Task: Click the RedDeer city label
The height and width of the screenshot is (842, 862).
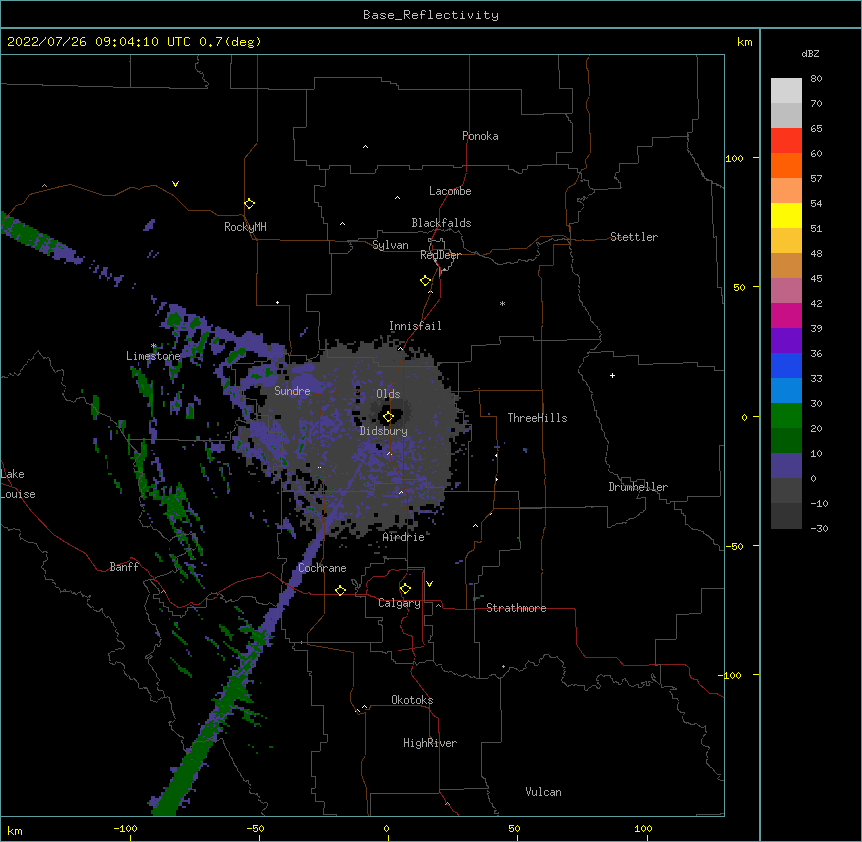Action: 440,255
